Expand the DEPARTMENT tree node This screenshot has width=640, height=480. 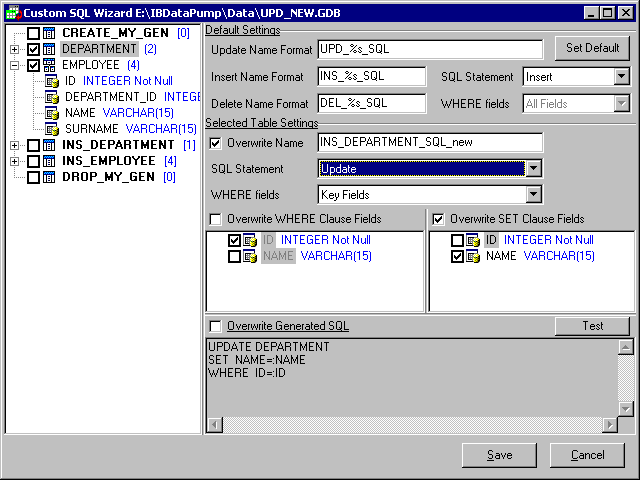14,49
